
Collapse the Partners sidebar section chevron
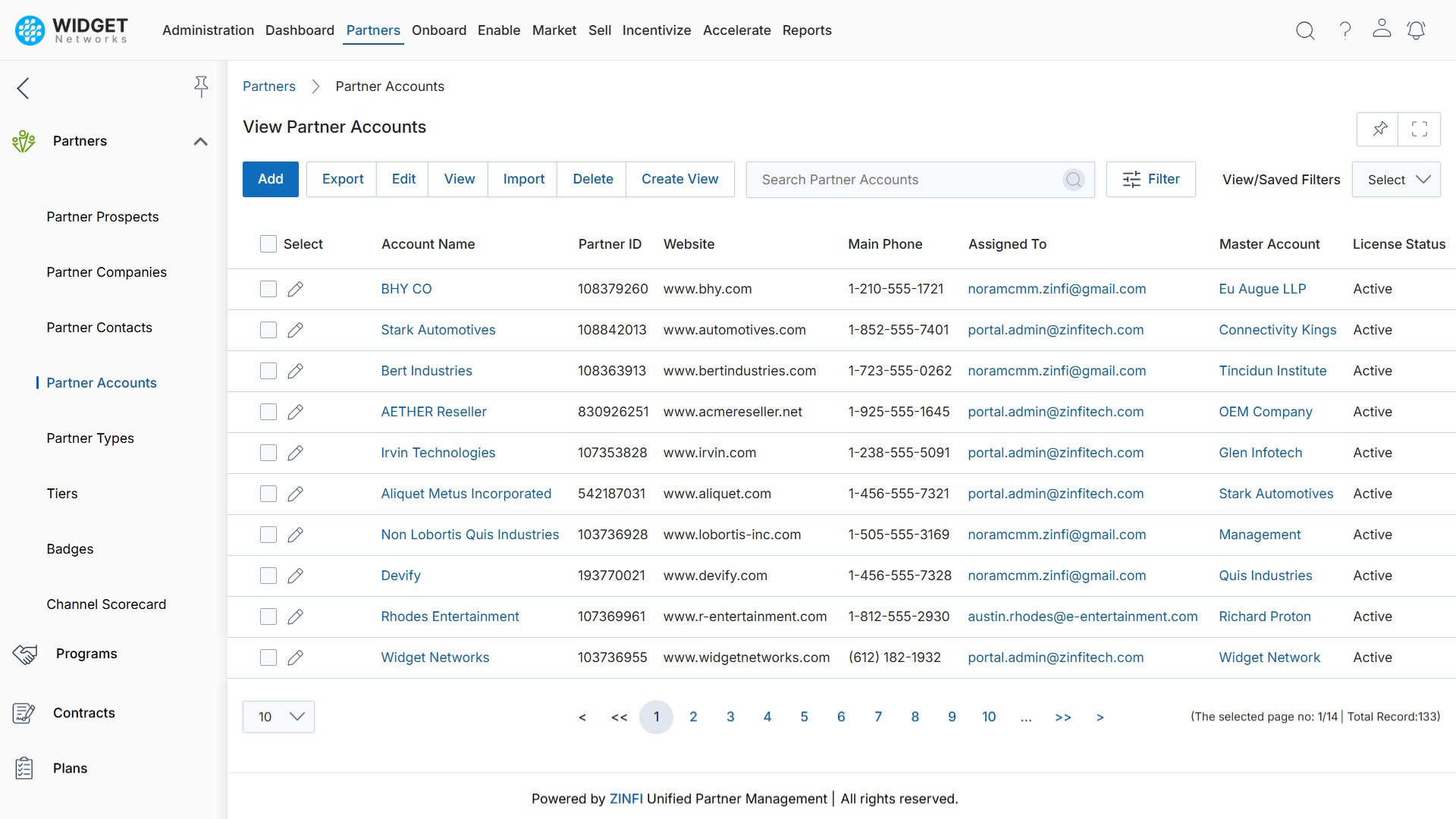[200, 141]
